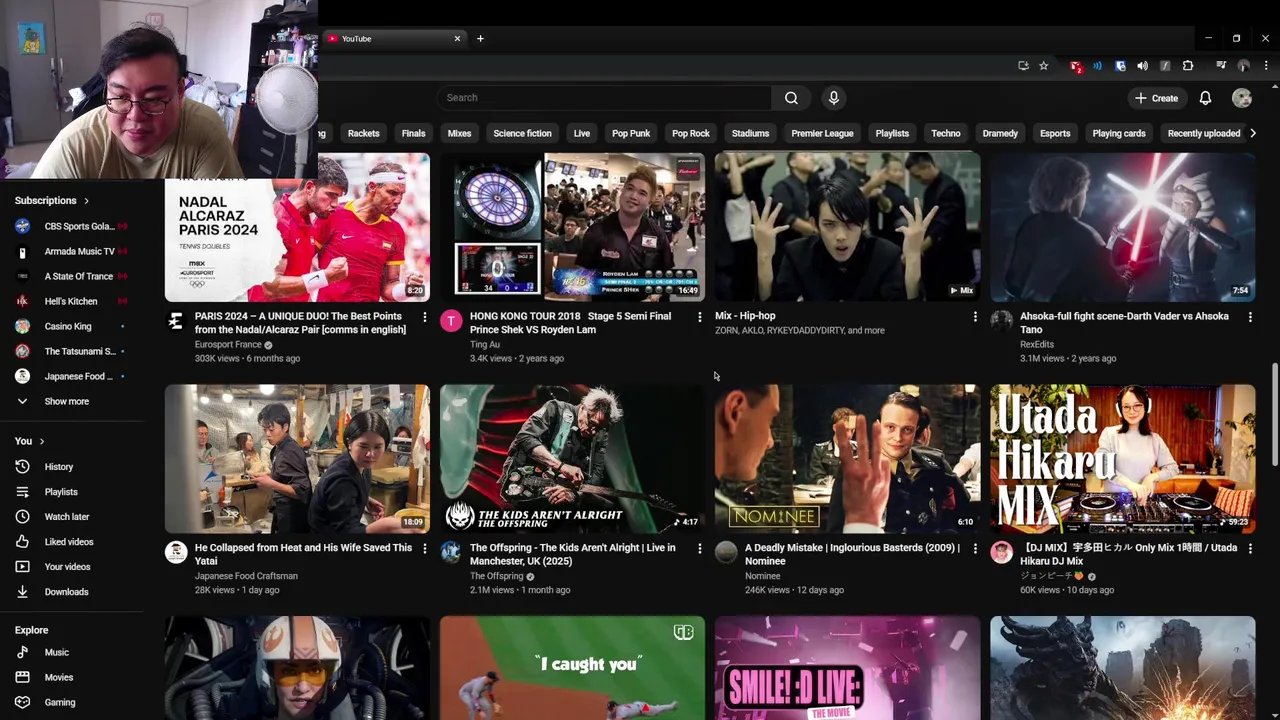Open options menu for PARIS 2024 video
Viewport: 1280px width, 720px height.
[424, 317]
